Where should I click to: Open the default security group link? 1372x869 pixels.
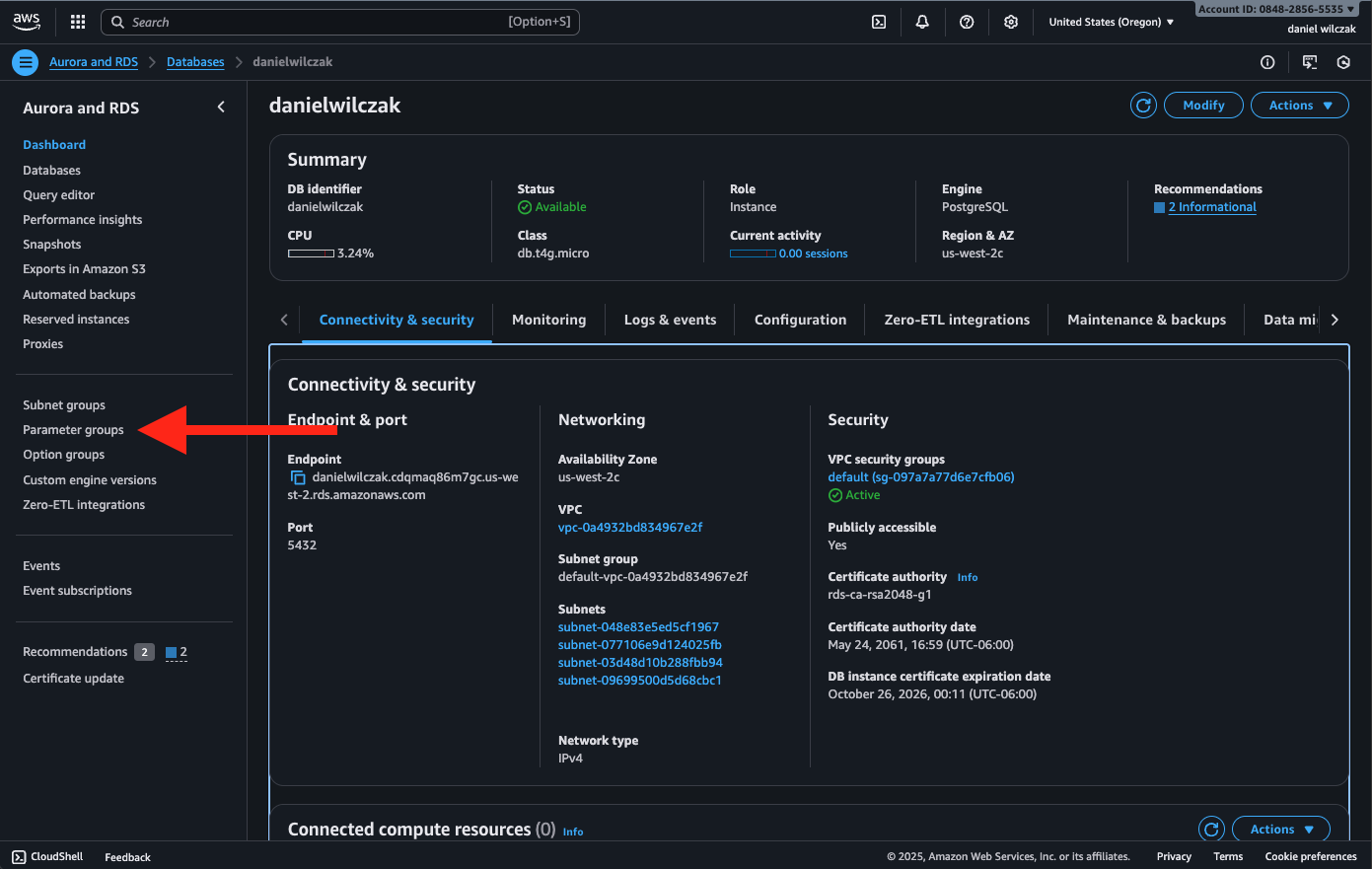[x=920, y=477]
